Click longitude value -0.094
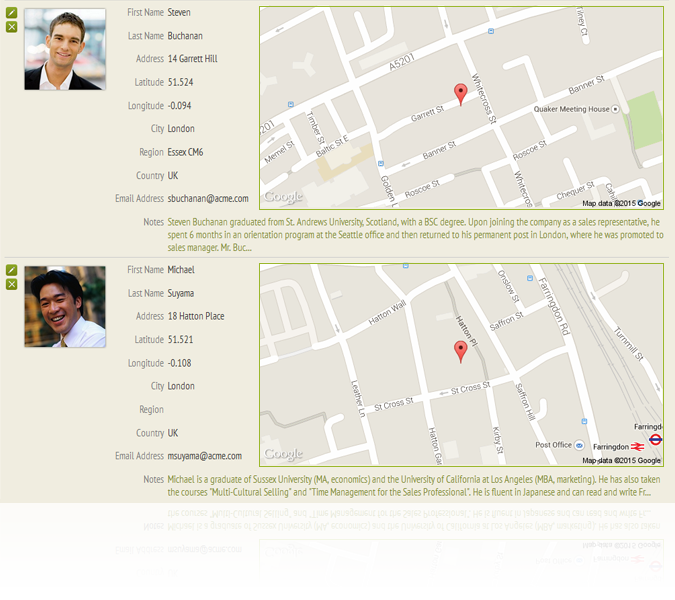This screenshot has height=600, width=675. [179, 105]
